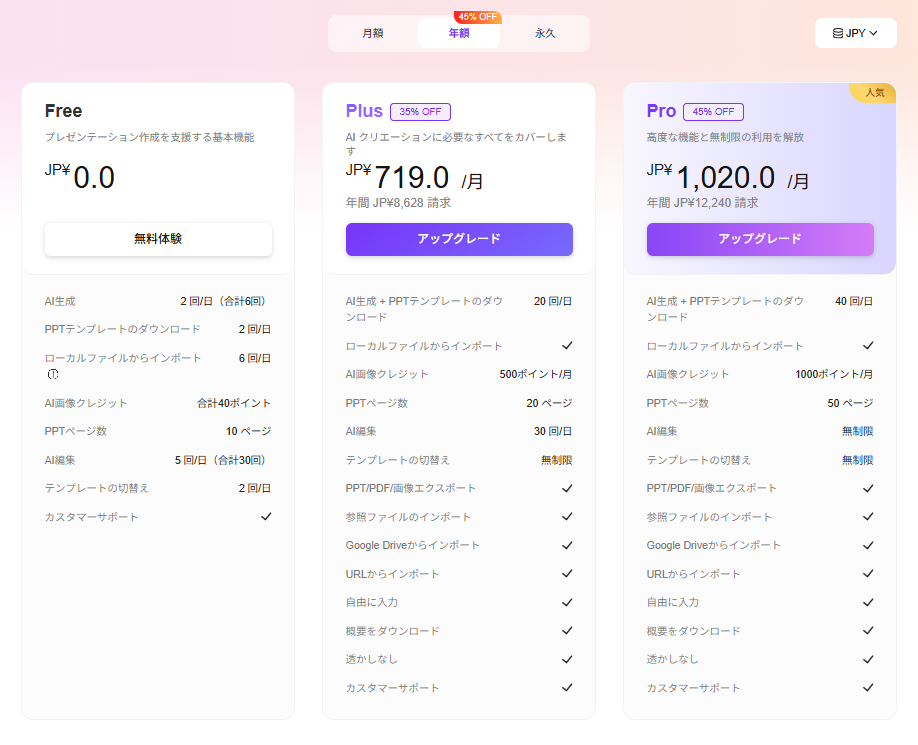The image size is (918, 745).
Task: Click the 無料体験 button on Free plan
Action: [158, 239]
